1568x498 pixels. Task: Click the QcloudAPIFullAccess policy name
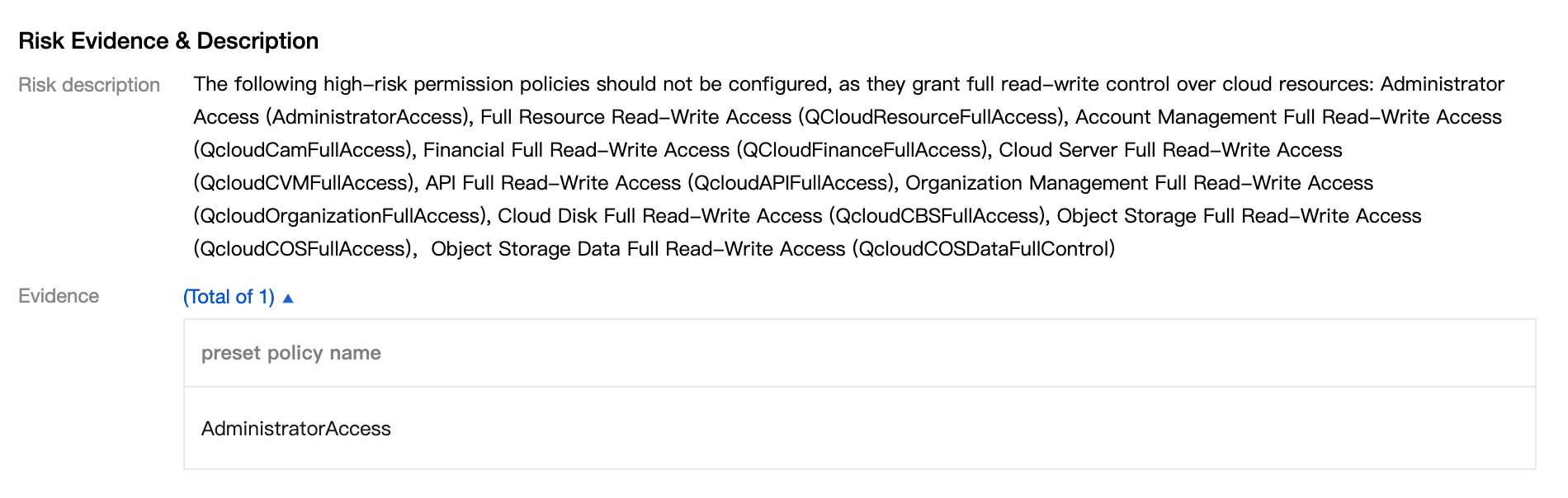pyautogui.click(x=791, y=183)
